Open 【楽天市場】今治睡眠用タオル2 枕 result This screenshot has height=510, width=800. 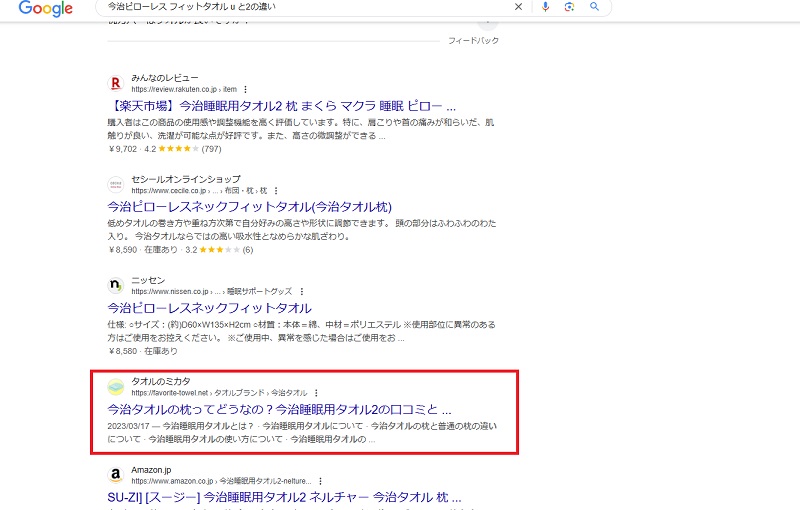point(282,106)
